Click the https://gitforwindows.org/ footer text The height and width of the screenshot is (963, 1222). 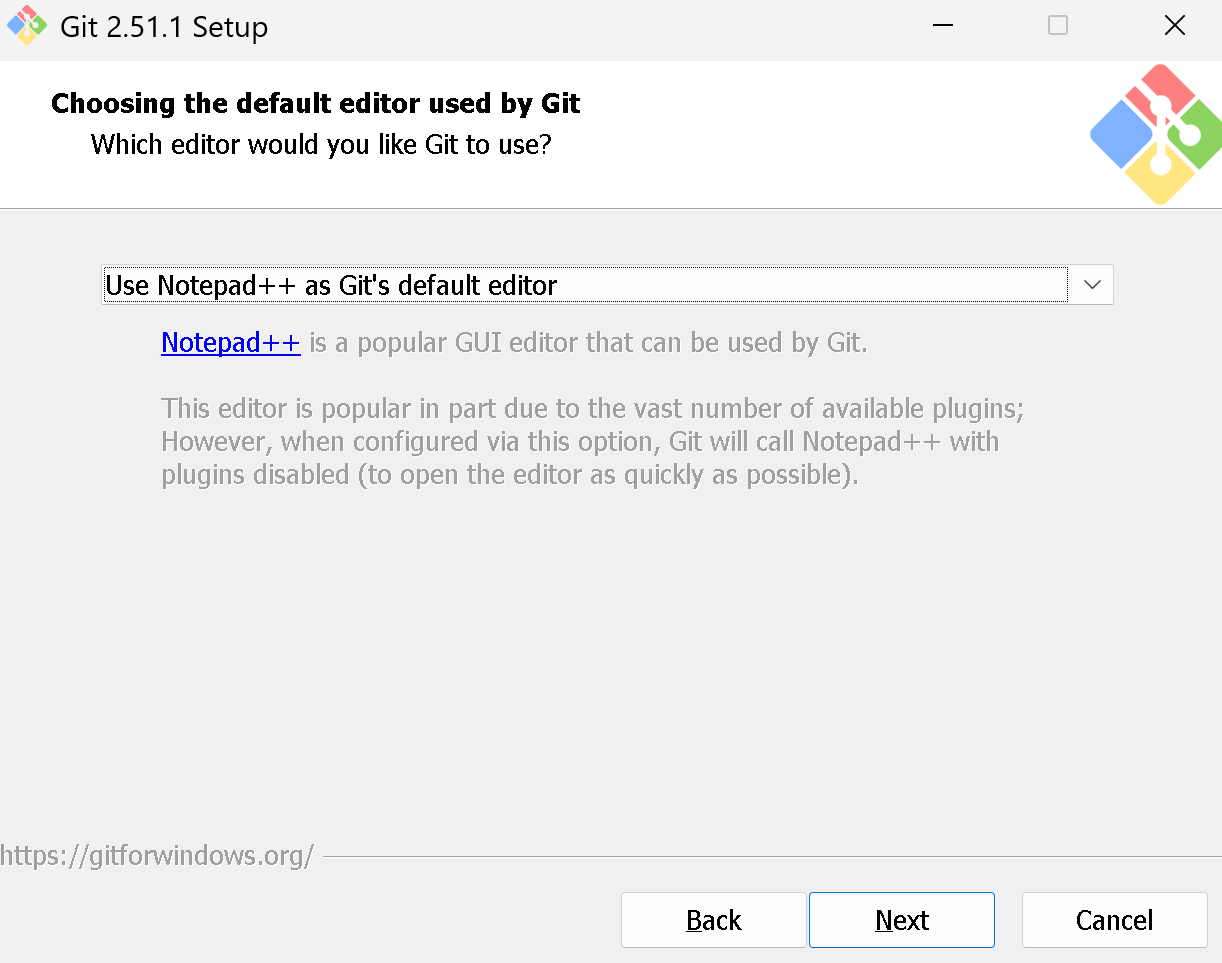(157, 856)
